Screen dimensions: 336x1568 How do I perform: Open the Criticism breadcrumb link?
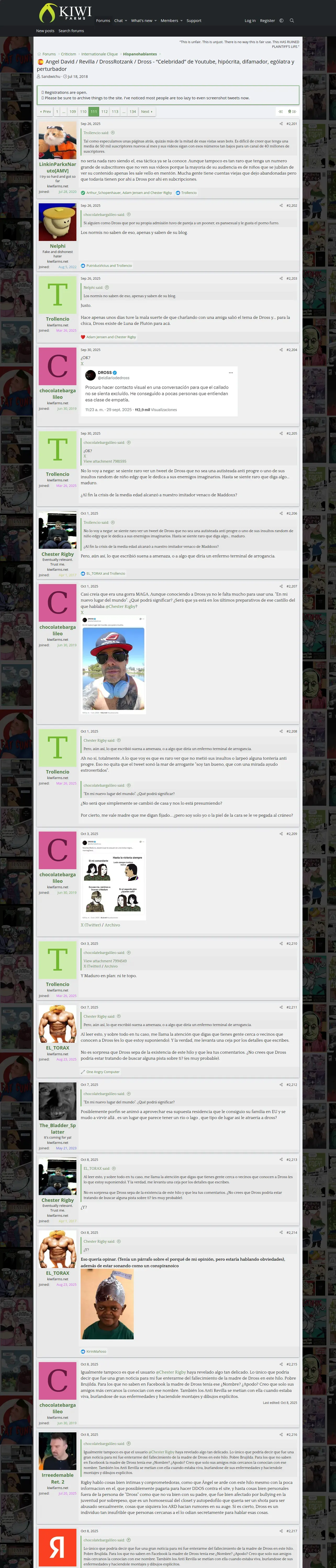[68, 54]
